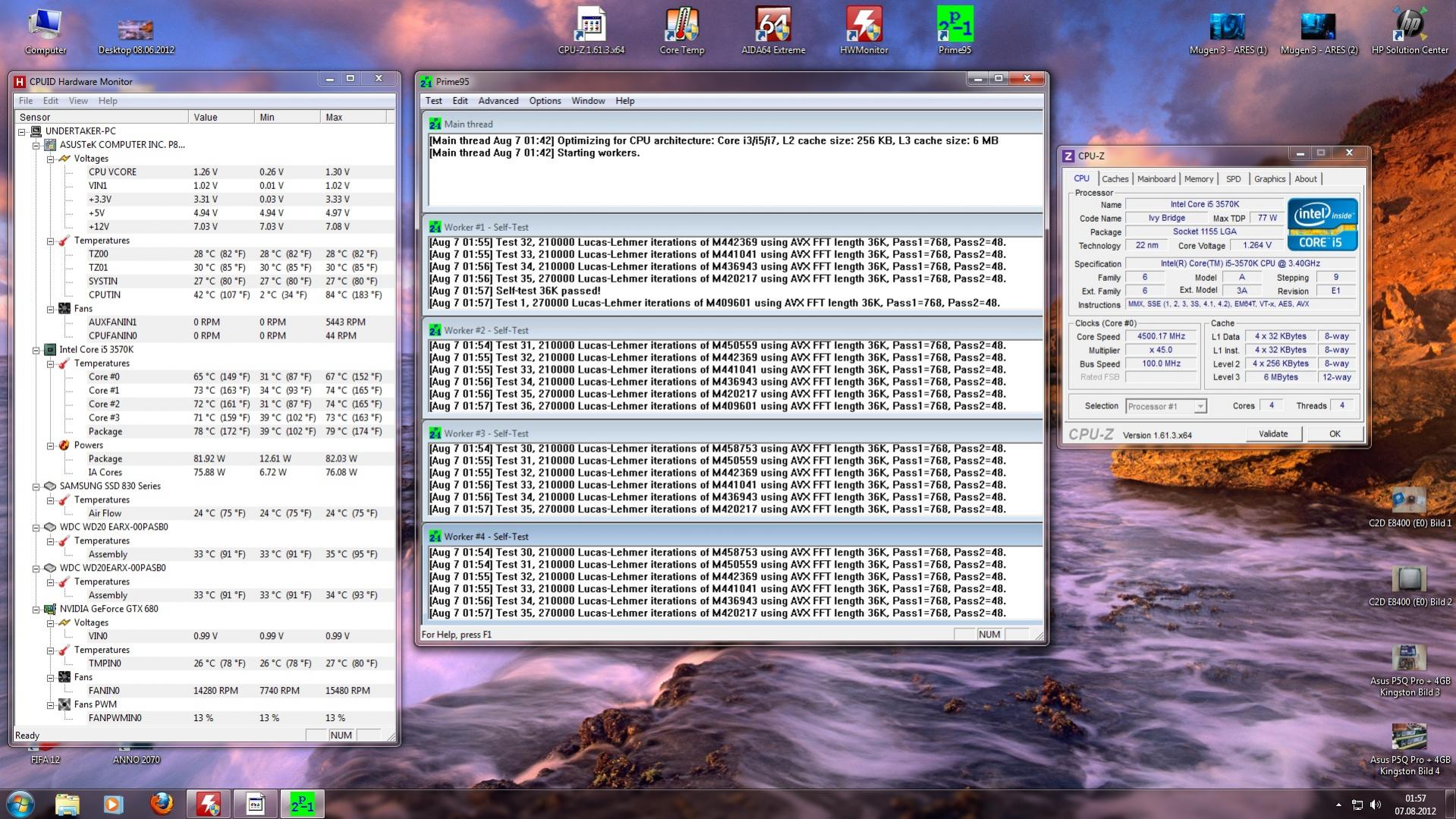Switch to HWMonitor via taskbar button
This screenshot has height=819, width=1456.
tap(209, 804)
